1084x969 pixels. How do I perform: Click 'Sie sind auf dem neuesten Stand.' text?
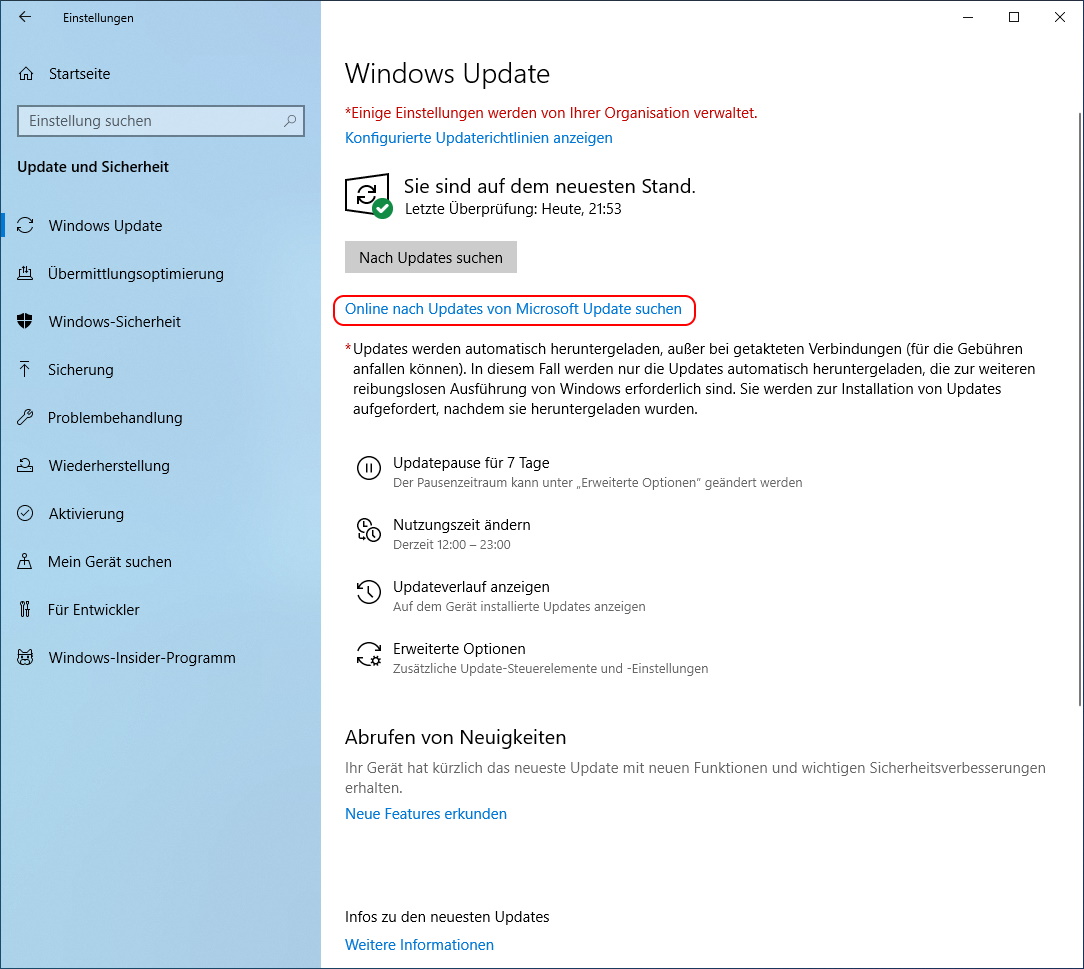pyautogui.click(x=550, y=186)
